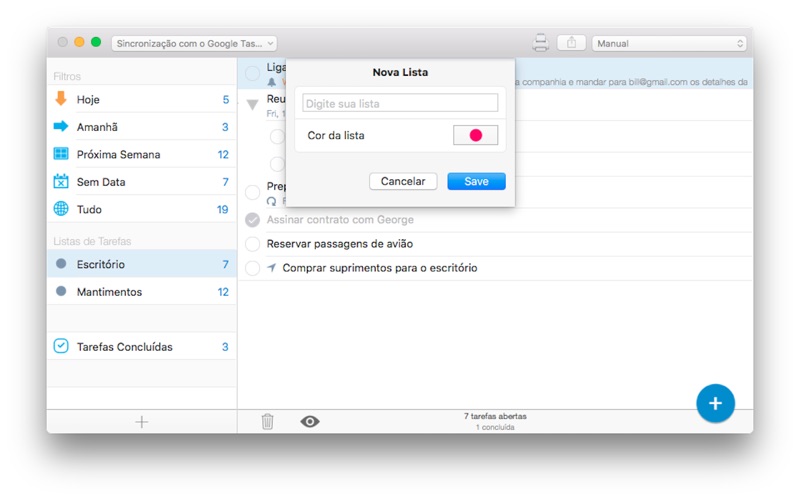Collapse the subtasks disclosure triangle
The height and width of the screenshot is (500, 800).
[253, 104]
